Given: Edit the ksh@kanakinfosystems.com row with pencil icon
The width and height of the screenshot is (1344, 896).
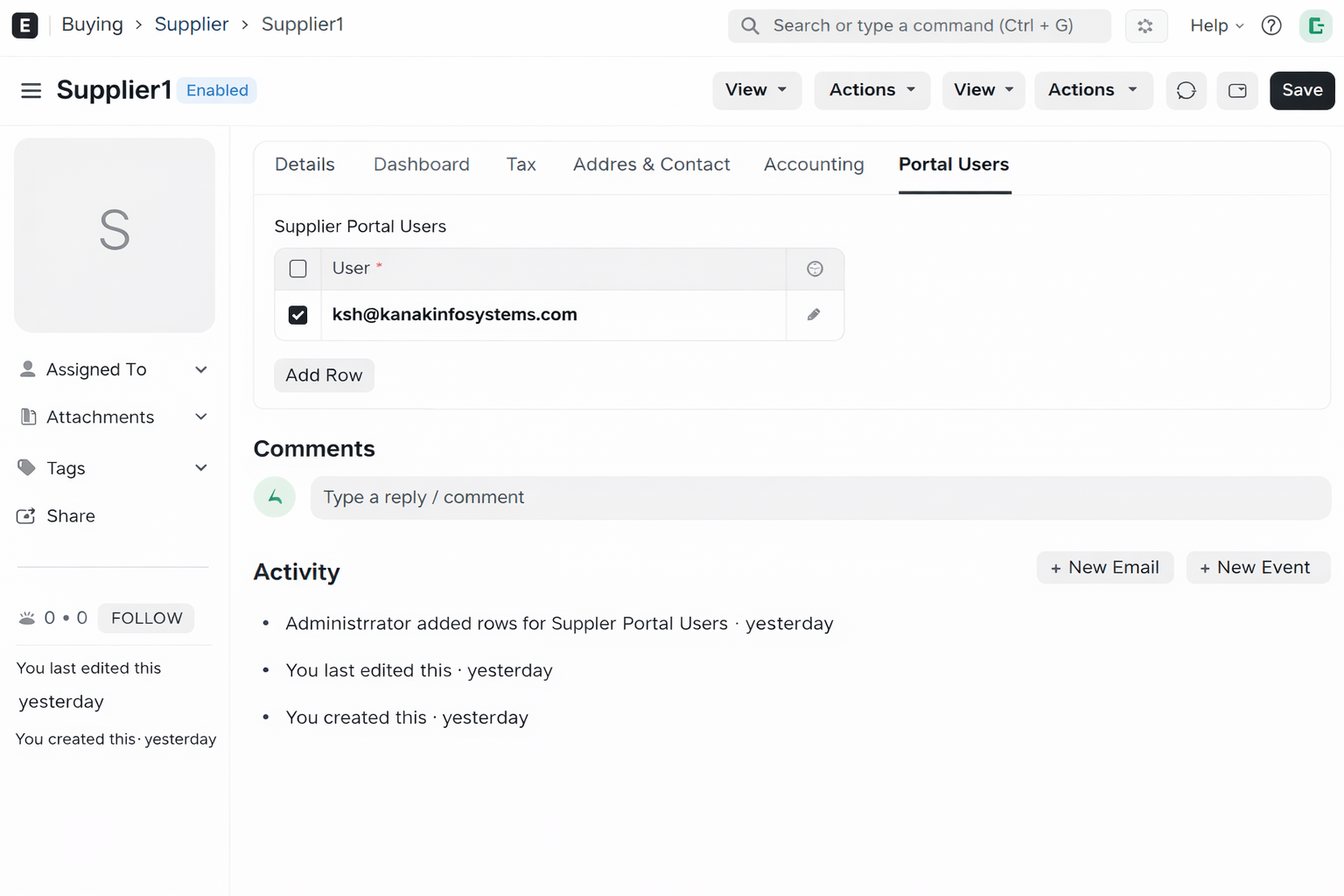Looking at the screenshot, I should pyautogui.click(x=814, y=314).
